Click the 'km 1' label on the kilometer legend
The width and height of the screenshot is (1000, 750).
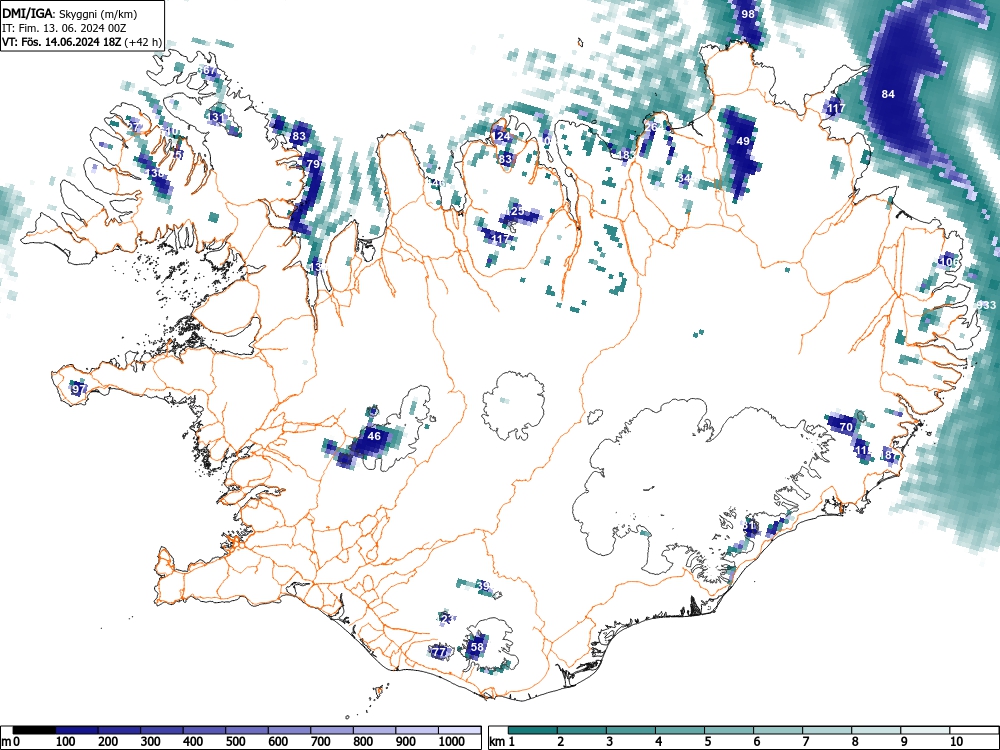502,742
